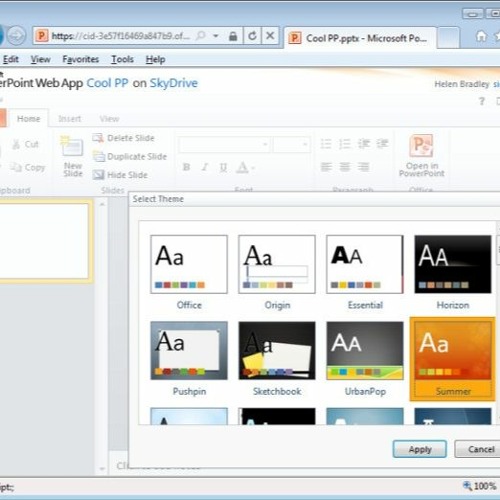Image resolution: width=500 pixels, height=500 pixels.
Task: Click the New Slide icon
Action: pos(72,146)
